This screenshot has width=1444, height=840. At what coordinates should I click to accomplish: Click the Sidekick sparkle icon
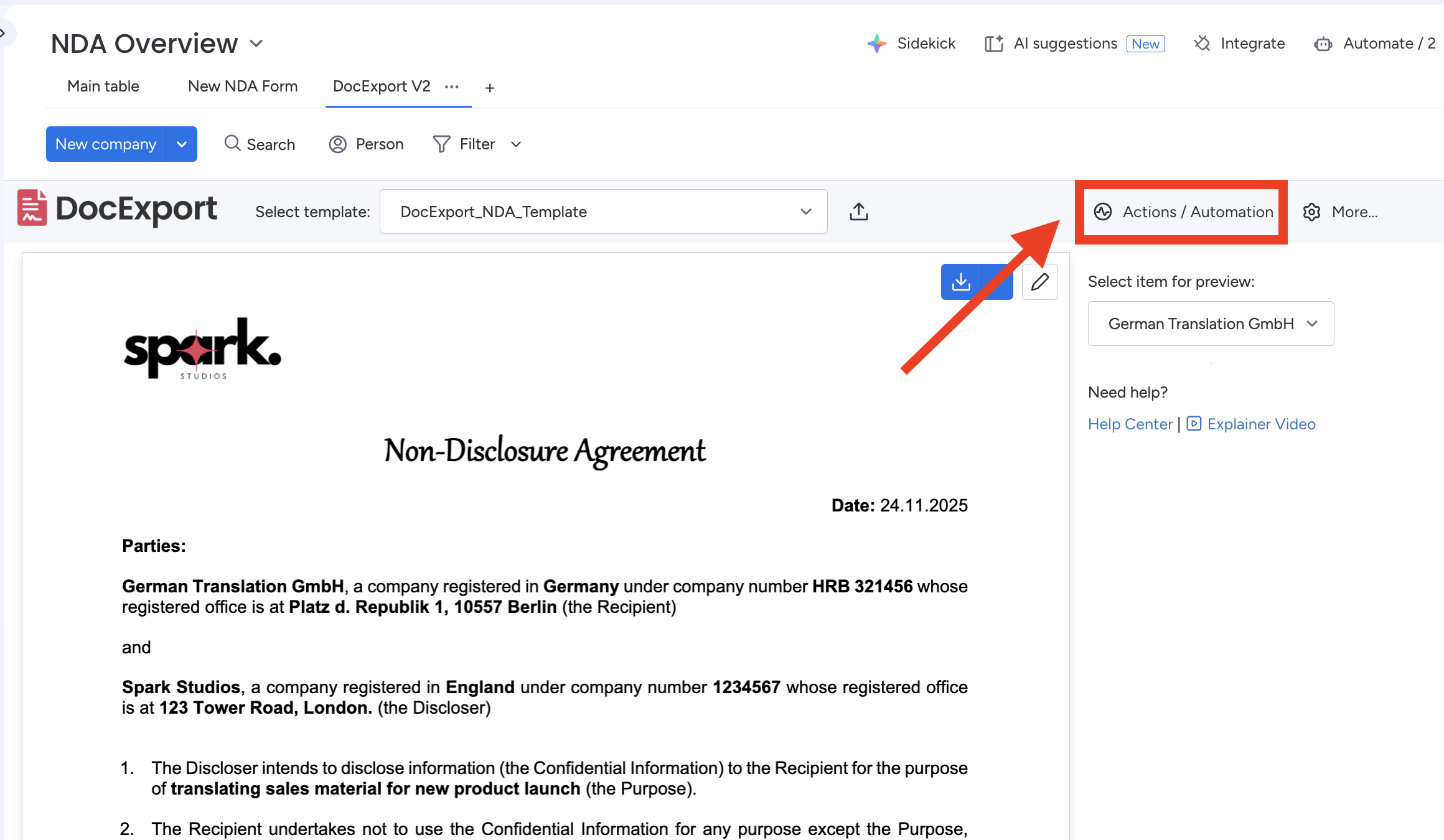[876, 44]
